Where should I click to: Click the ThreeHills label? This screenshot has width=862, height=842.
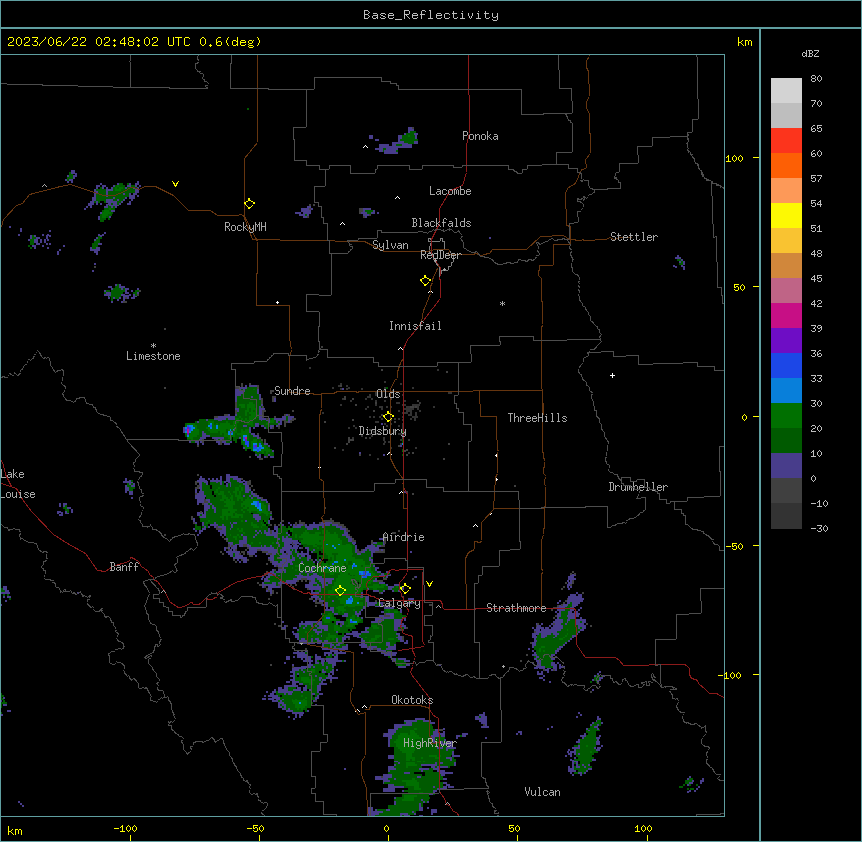point(537,418)
